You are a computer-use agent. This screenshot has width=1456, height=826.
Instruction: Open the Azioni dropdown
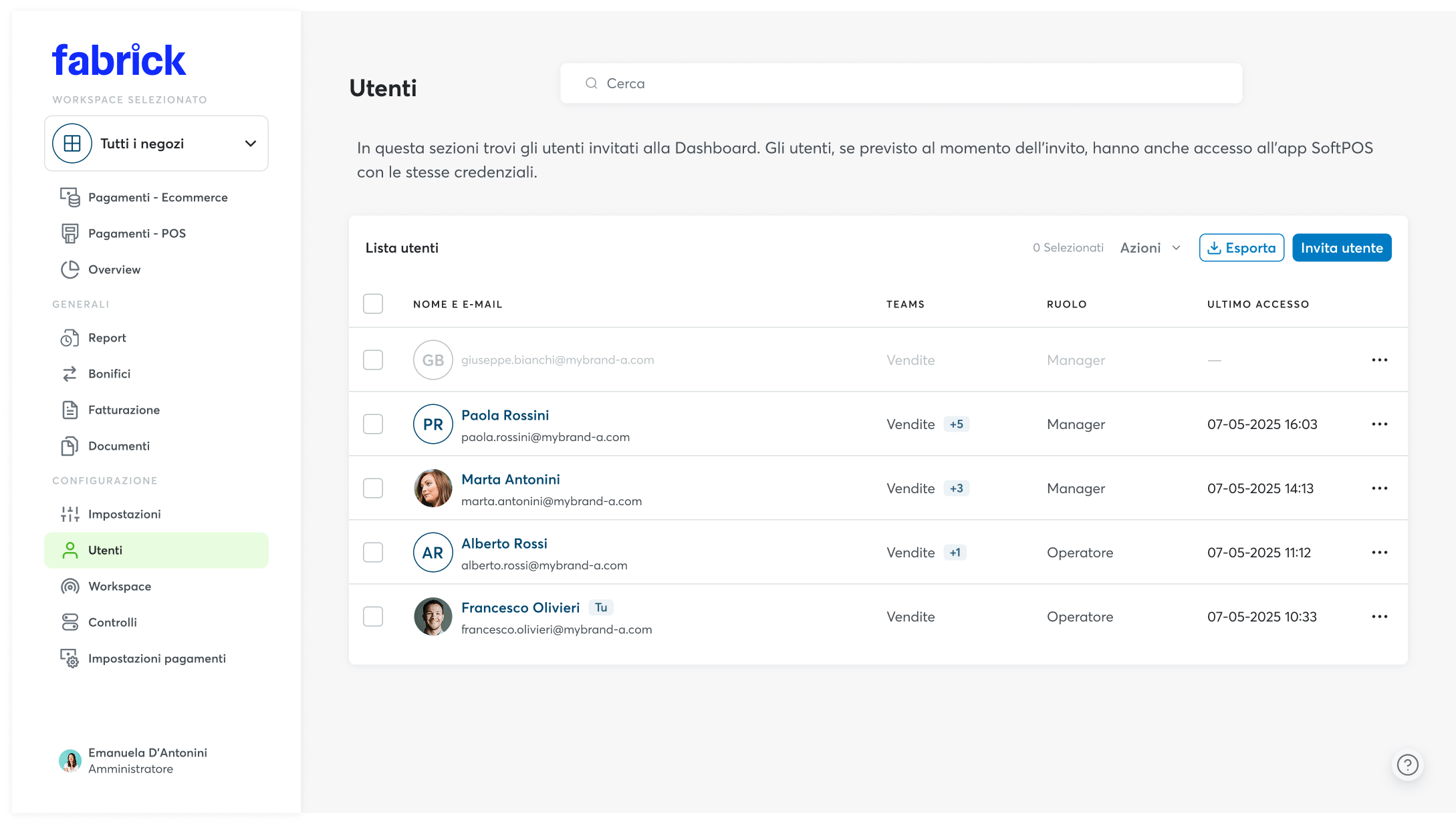click(1150, 248)
